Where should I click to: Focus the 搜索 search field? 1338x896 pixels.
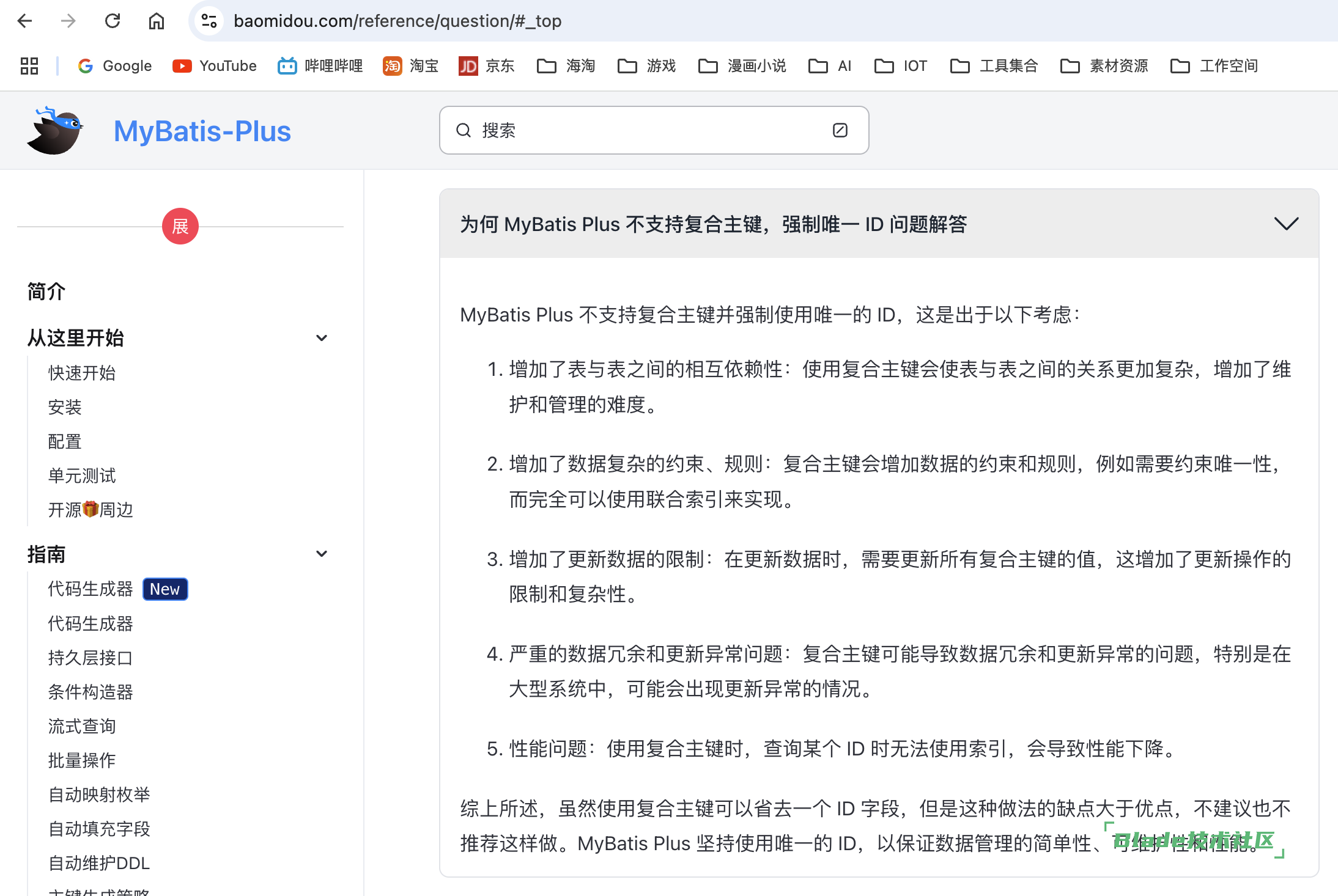[x=654, y=130]
